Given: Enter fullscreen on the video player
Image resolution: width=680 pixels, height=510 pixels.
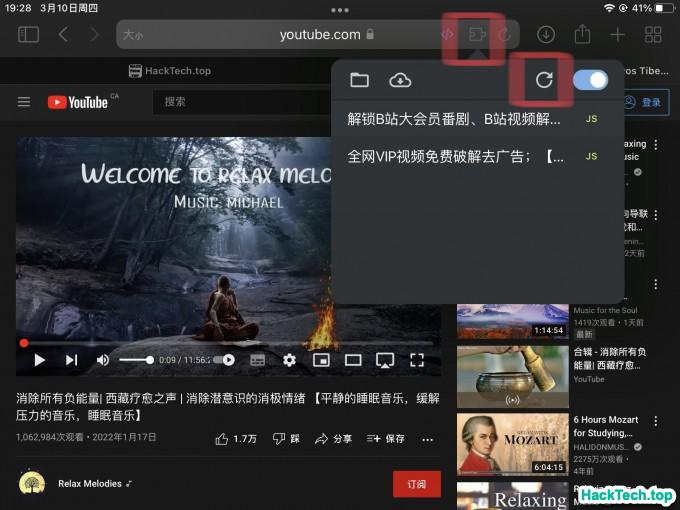Looking at the screenshot, I should tap(417, 360).
